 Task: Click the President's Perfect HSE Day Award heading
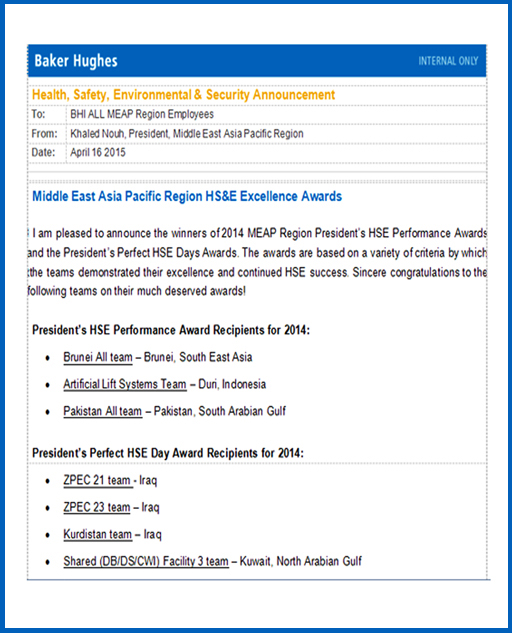168,453
